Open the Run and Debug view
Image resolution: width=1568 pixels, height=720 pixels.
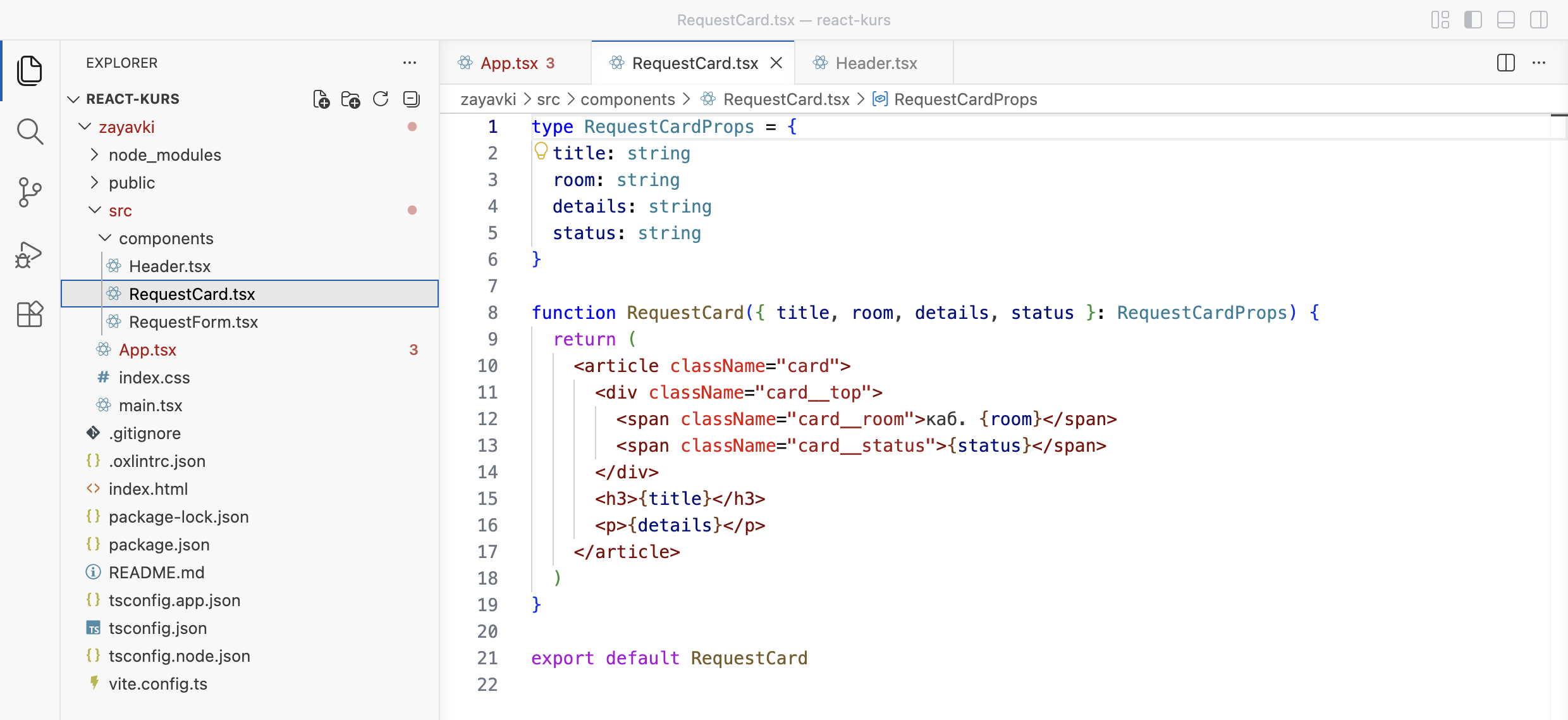(x=28, y=254)
